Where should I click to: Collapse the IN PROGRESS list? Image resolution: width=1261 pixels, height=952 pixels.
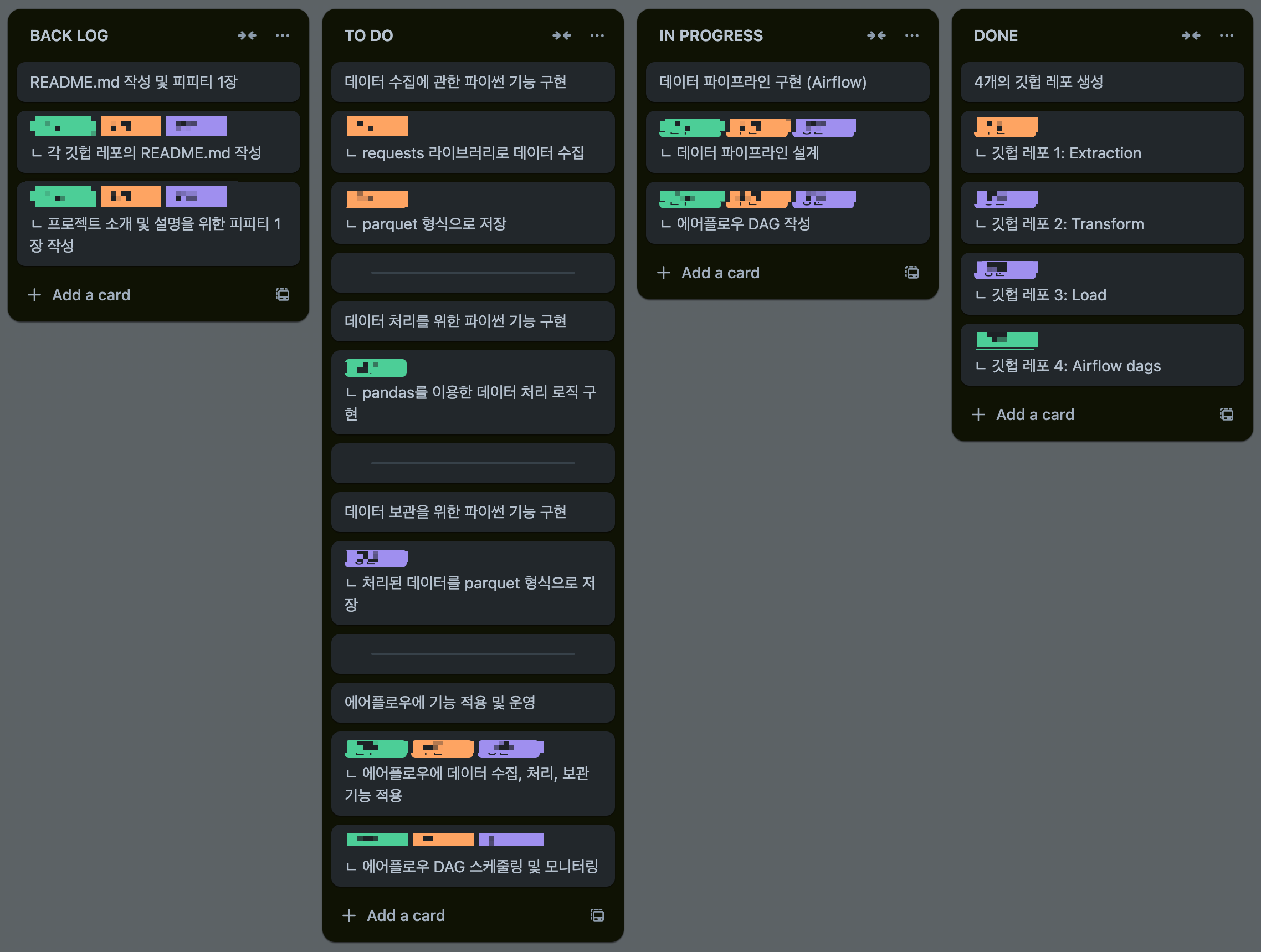click(x=876, y=35)
